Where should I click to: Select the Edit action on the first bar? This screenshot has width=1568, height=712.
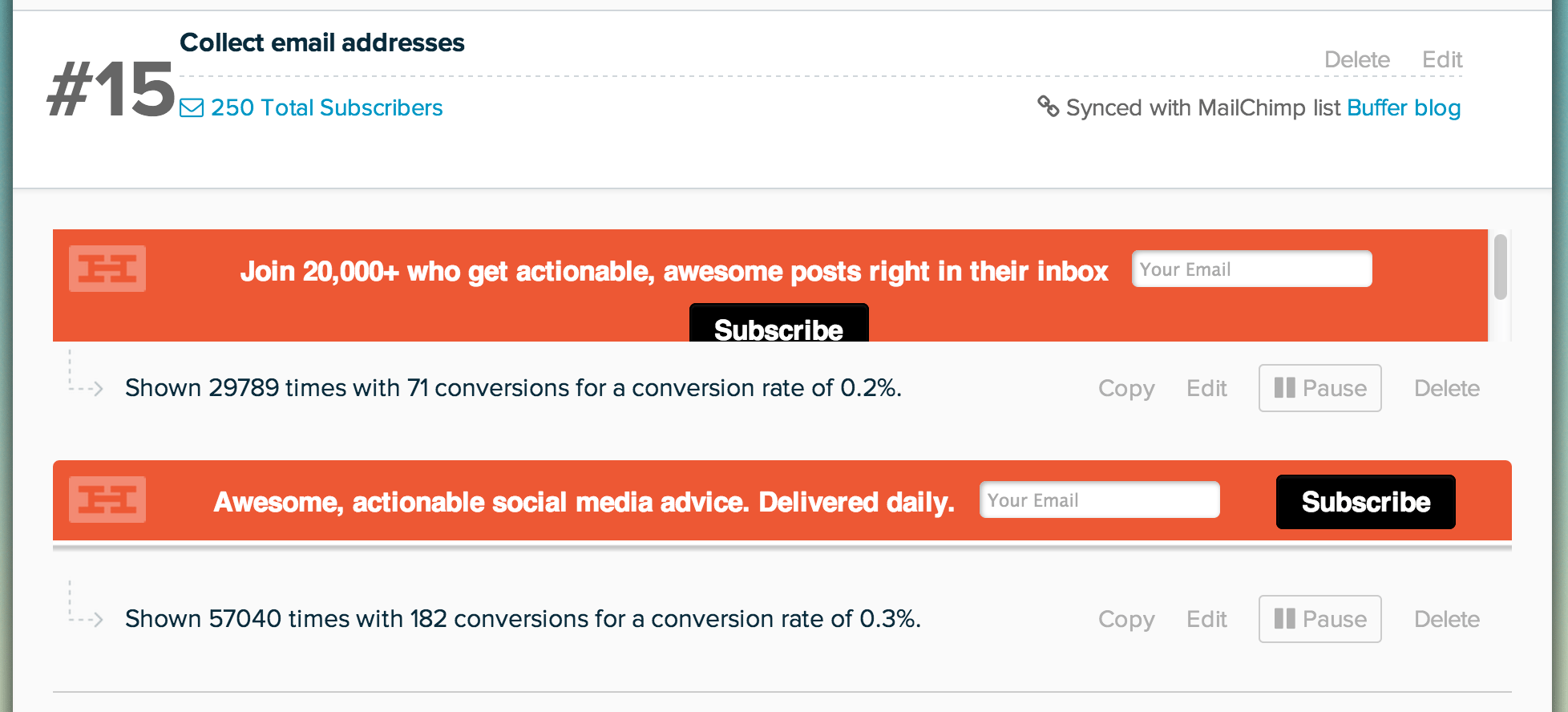[x=1206, y=387]
